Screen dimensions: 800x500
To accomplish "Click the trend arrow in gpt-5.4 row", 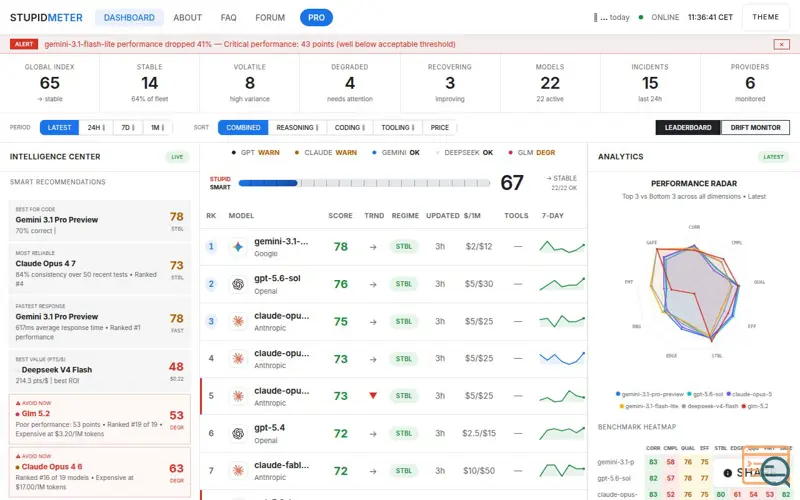I will [373, 434].
